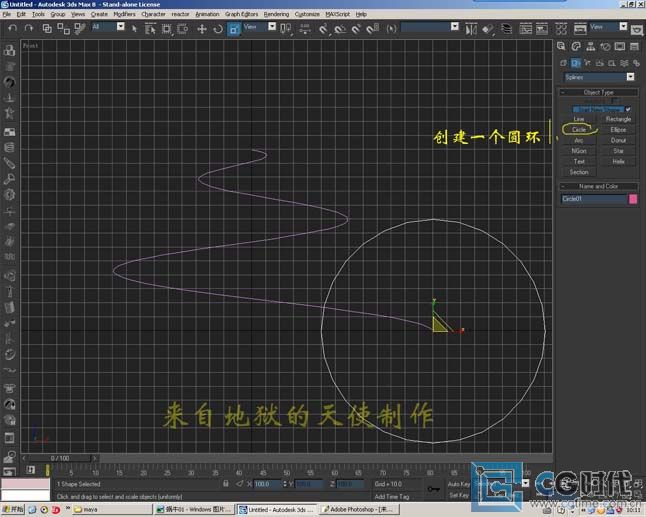This screenshot has height=517, width=646.
Task: Activate the Select and Move tool
Action: pyautogui.click(x=202, y=29)
